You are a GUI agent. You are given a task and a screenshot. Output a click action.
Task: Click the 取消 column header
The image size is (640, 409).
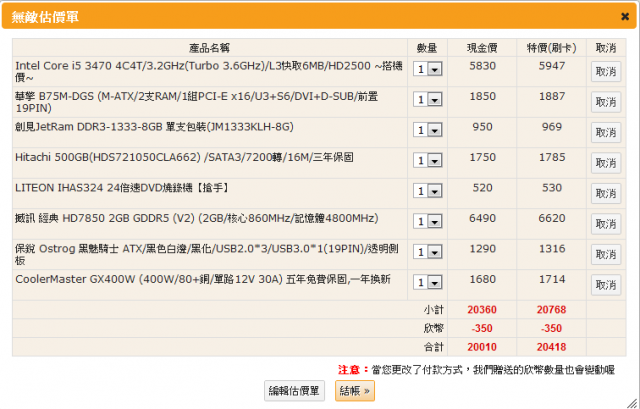click(606, 48)
